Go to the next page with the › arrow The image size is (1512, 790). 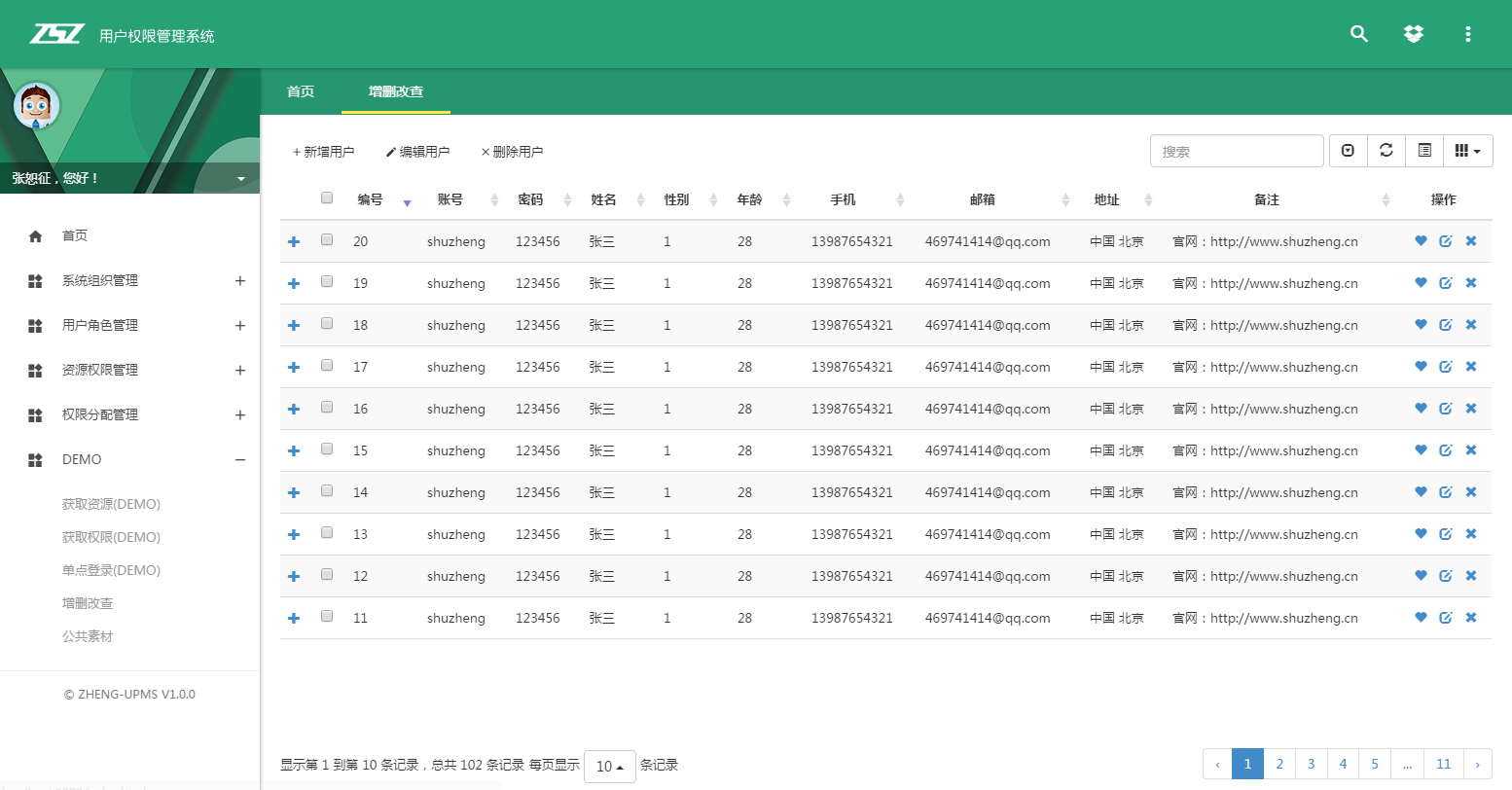point(1477,764)
